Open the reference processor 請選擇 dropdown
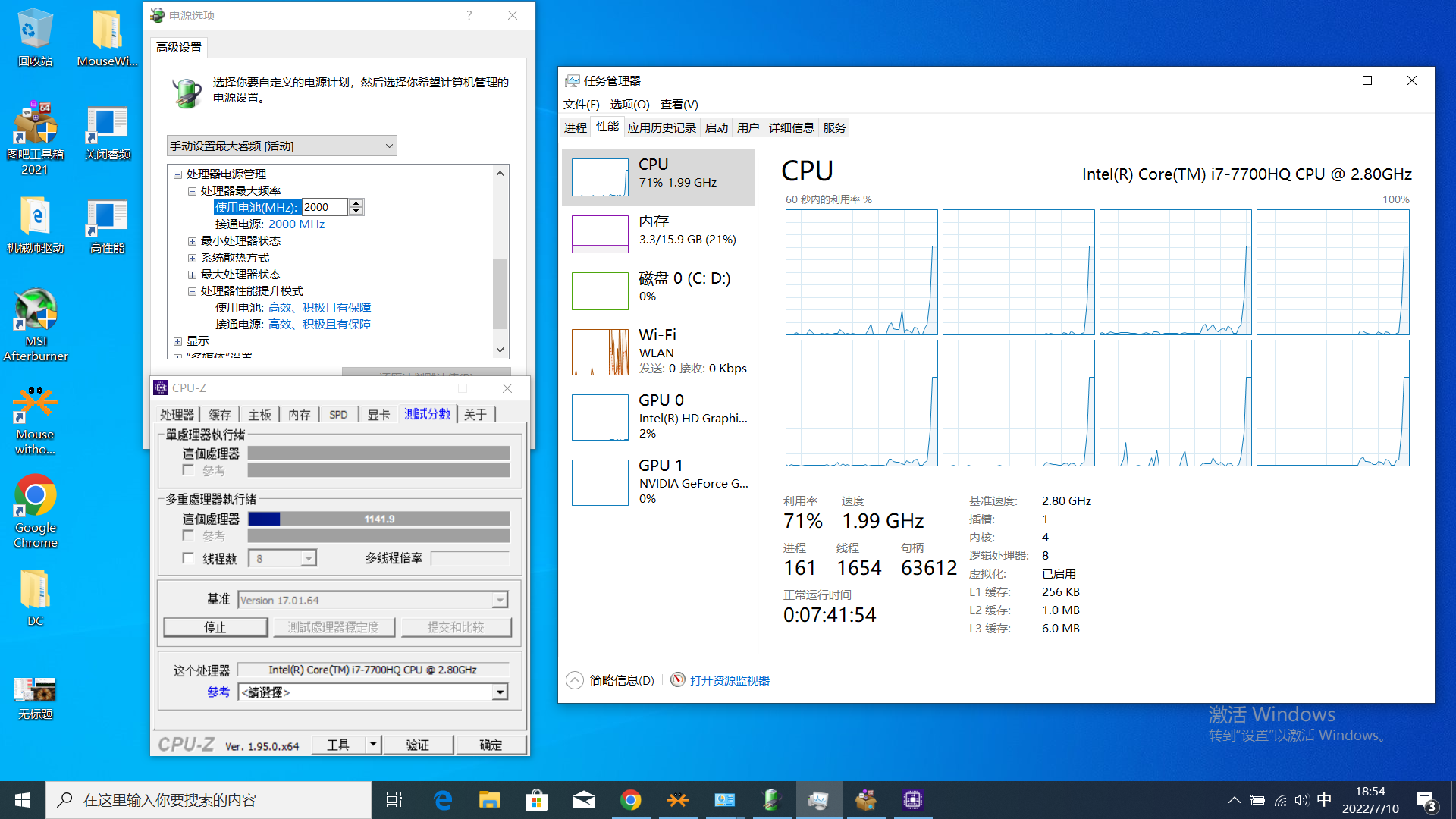Image resolution: width=1456 pixels, height=819 pixels. click(500, 692)
